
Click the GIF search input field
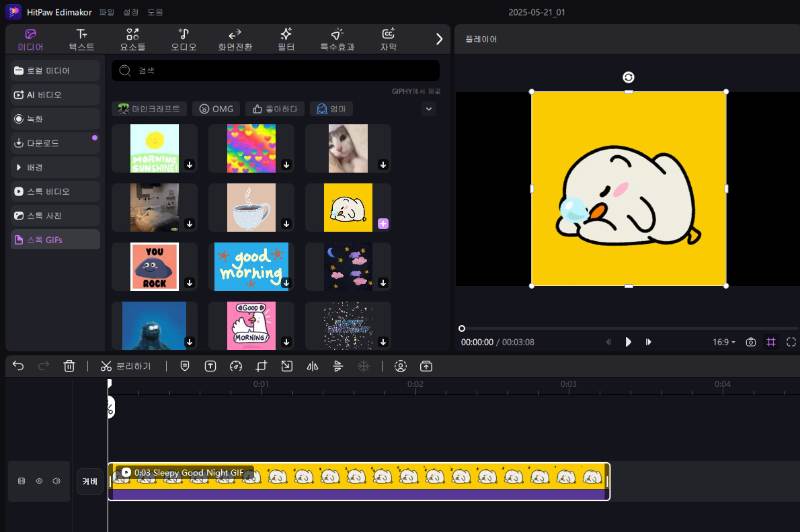pyautogui.click(x=276, y=70)
